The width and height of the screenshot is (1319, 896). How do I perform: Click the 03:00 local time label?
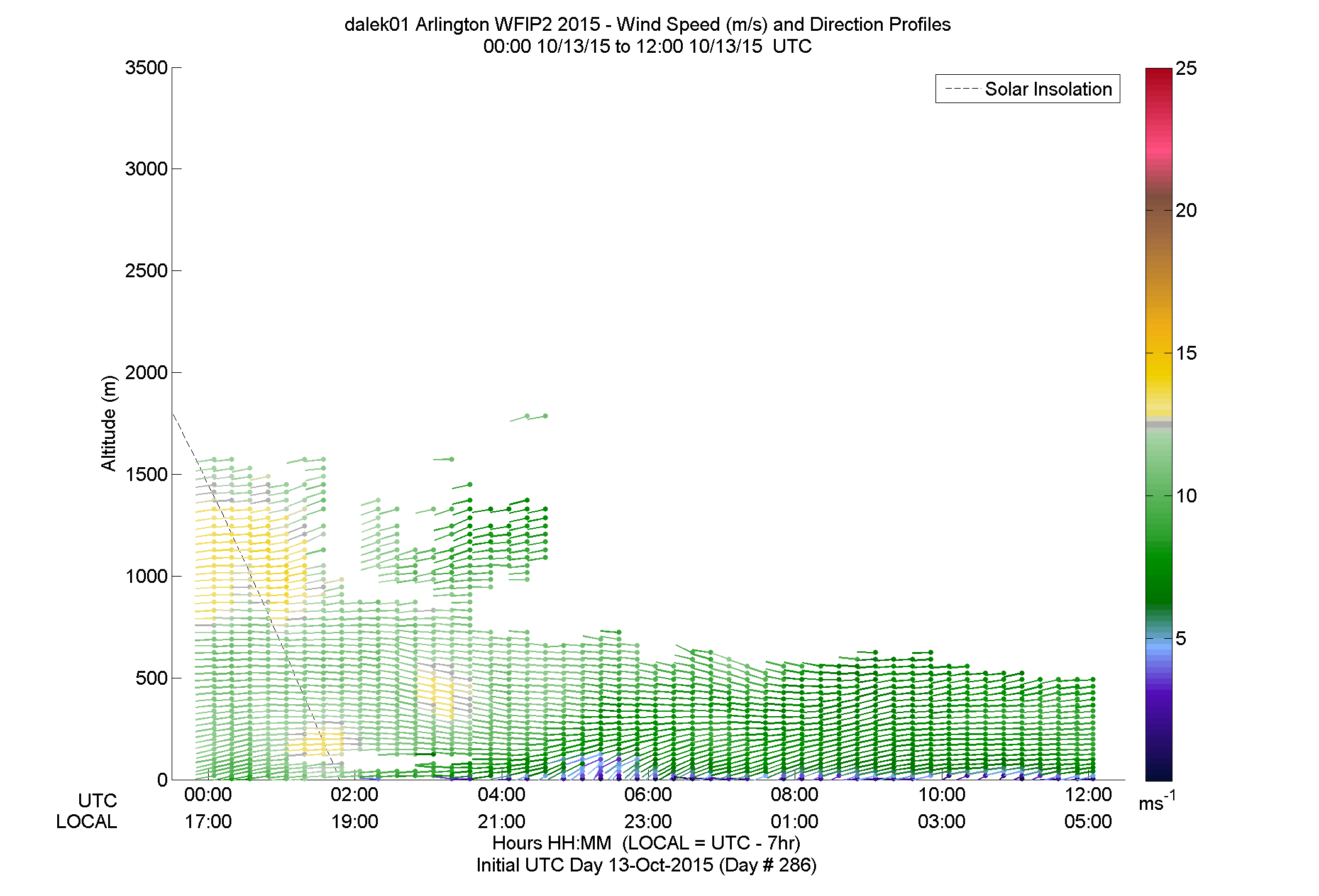(x=942, y=822)
